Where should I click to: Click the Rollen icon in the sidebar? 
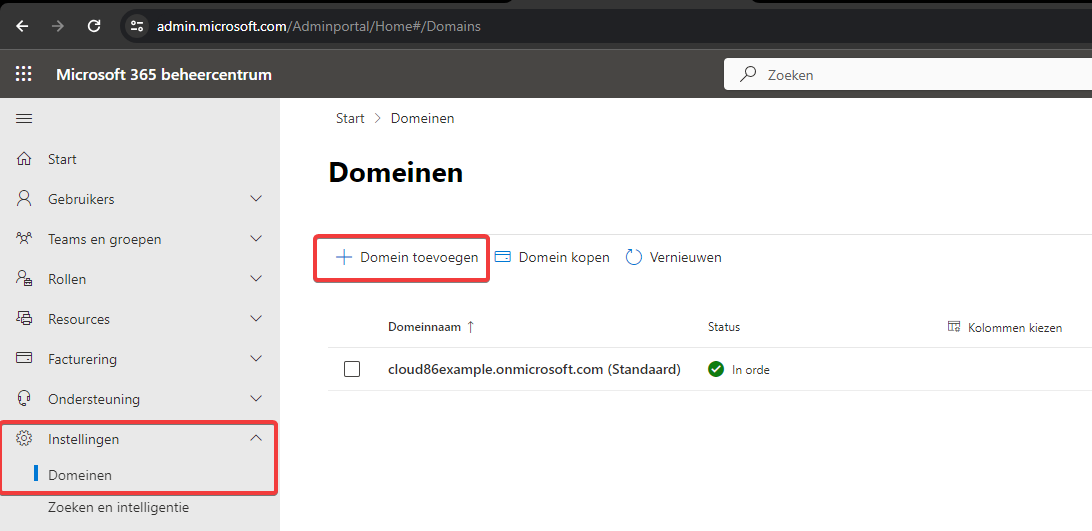click(24, 279)
